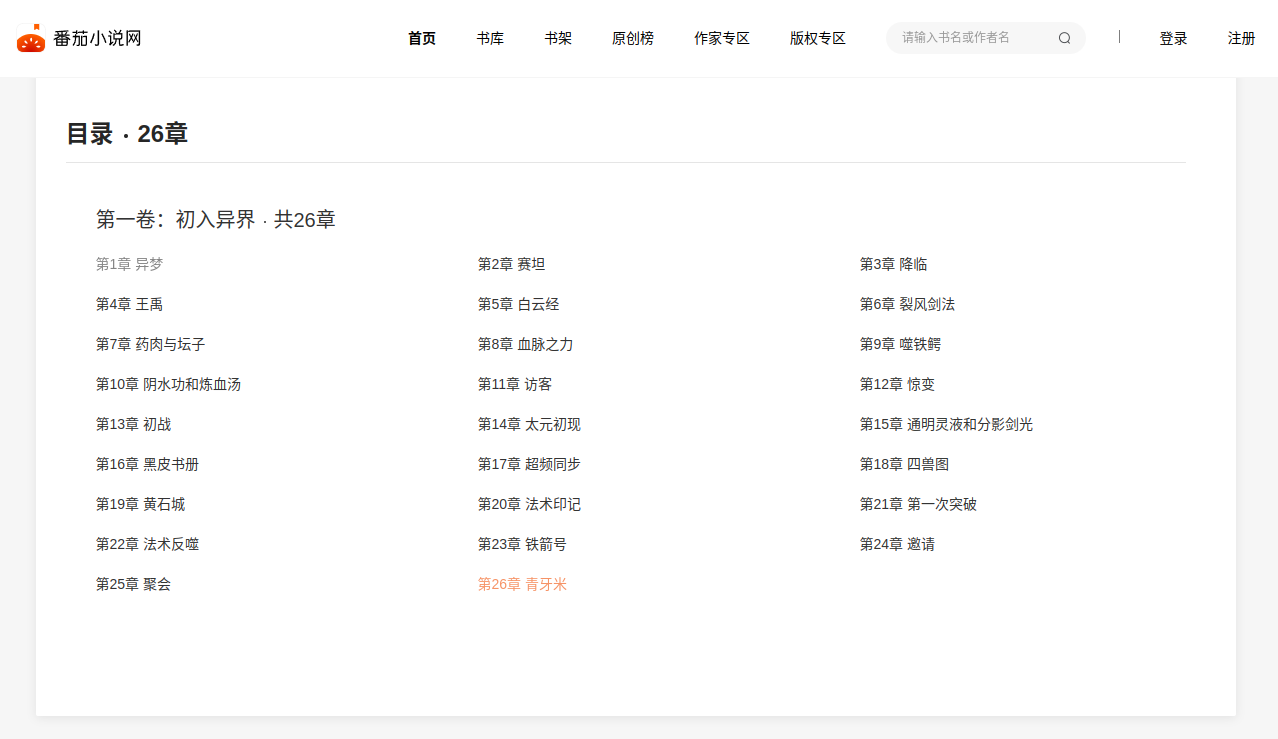This screenshot has width=1278, height=739.
Task: Jump to chapter 第17章 超频同步
Action: [529, 464]
